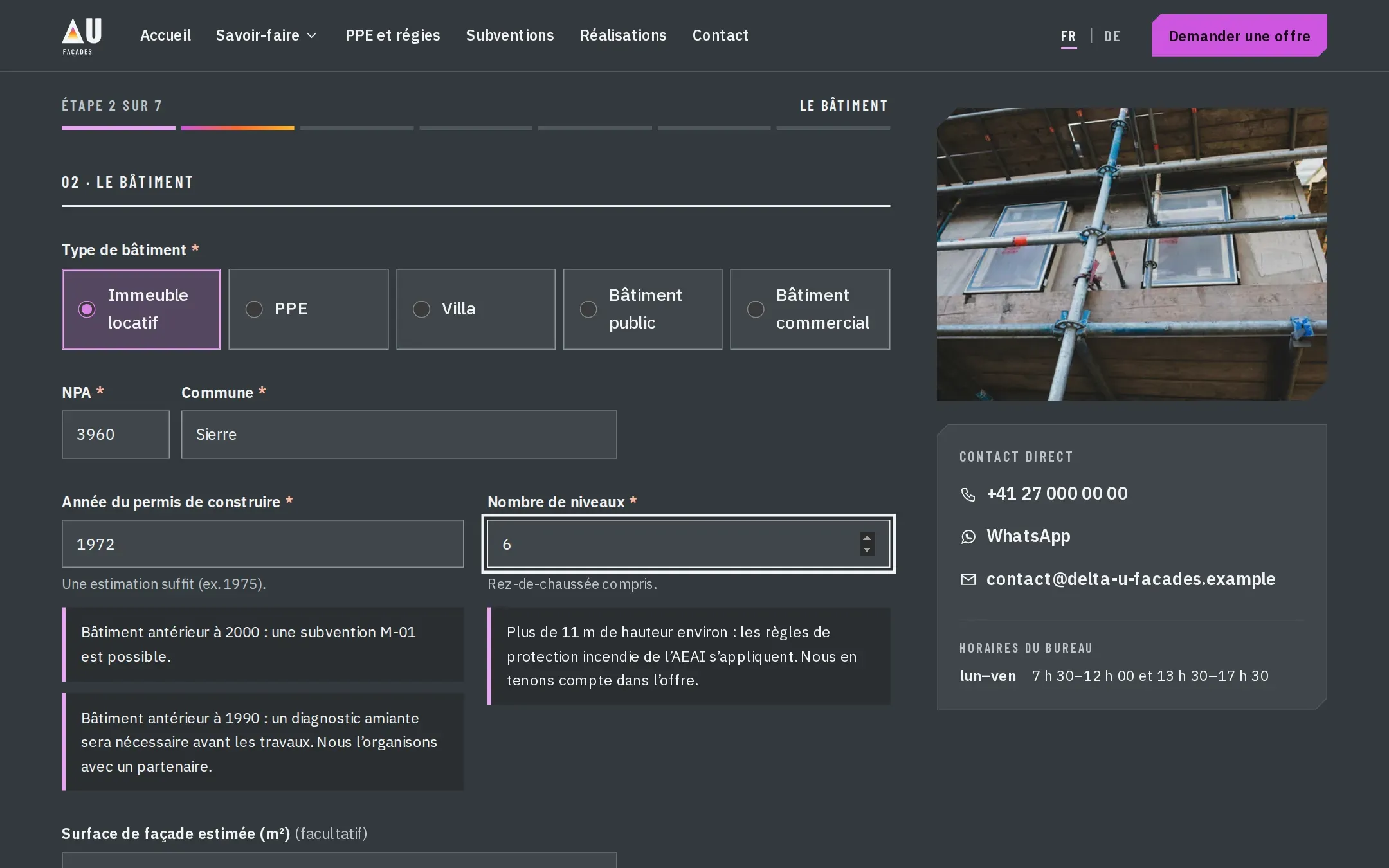Switch the language to DE
This screenshot has height=868, width=1389.
pyautogui.click(x=1112, y=36)
